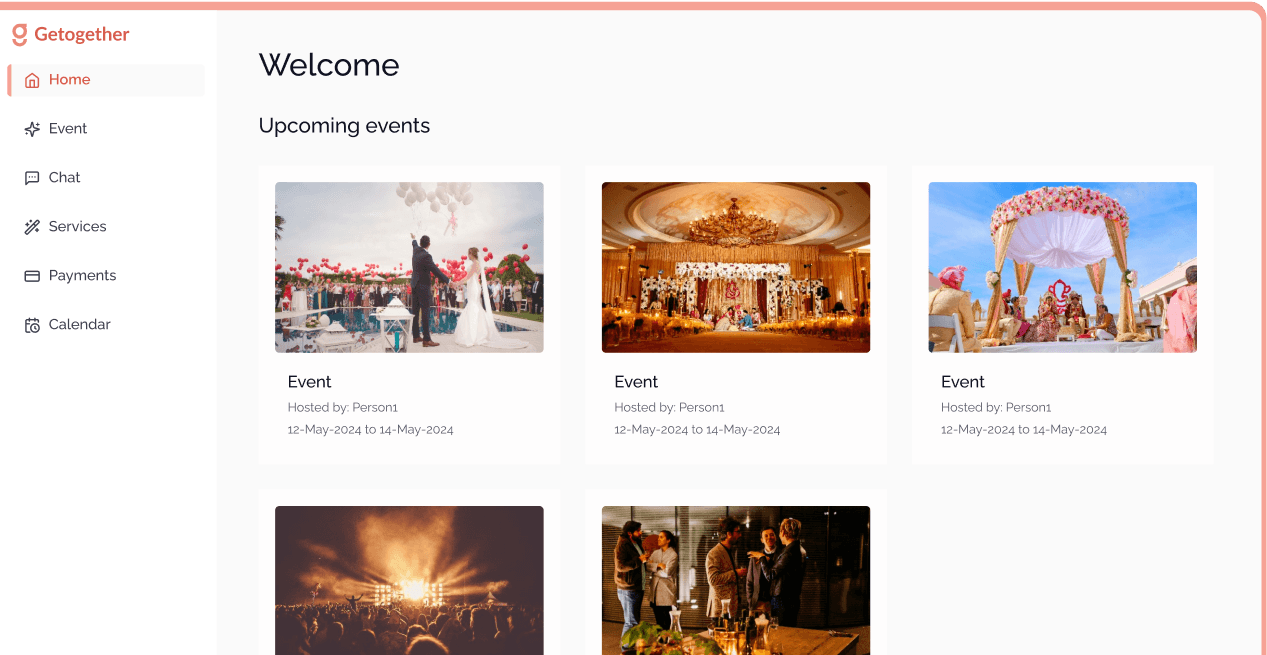Screen dimensions: 1267x655
Task: Click the Services magic wand icon
Action: point(32,227)
